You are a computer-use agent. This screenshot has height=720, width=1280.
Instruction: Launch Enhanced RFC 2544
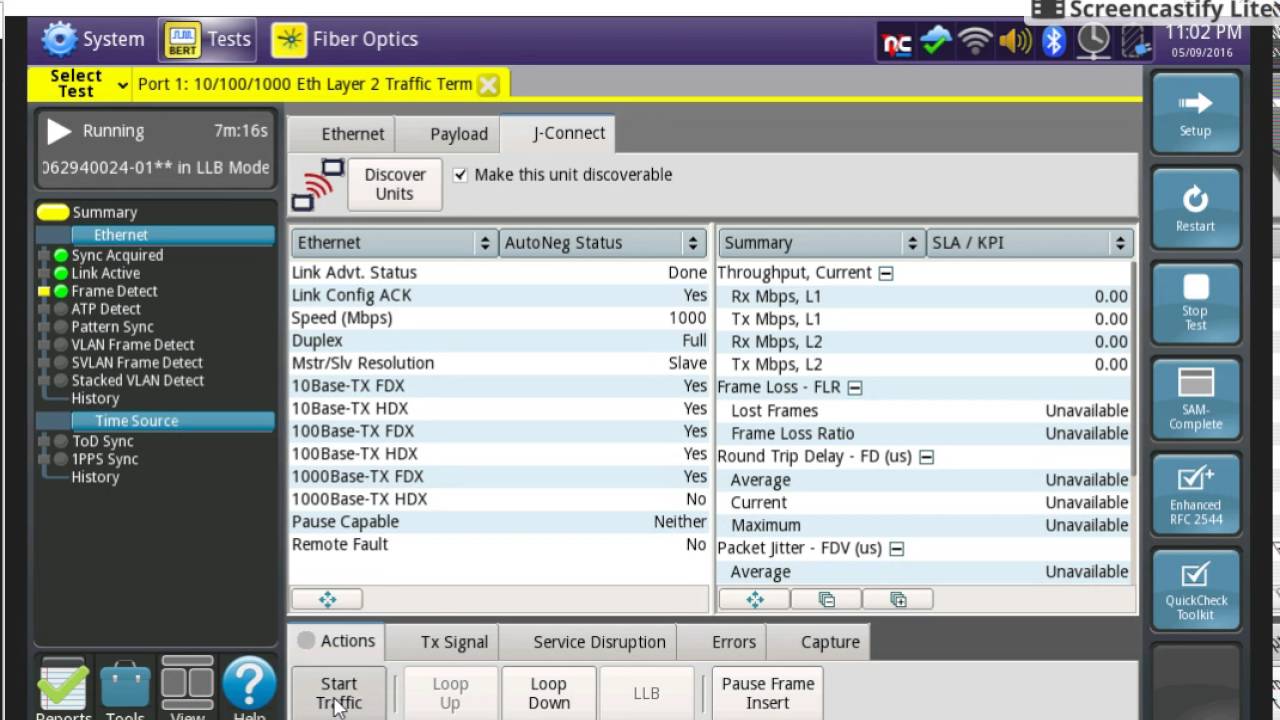(1195, 496)
